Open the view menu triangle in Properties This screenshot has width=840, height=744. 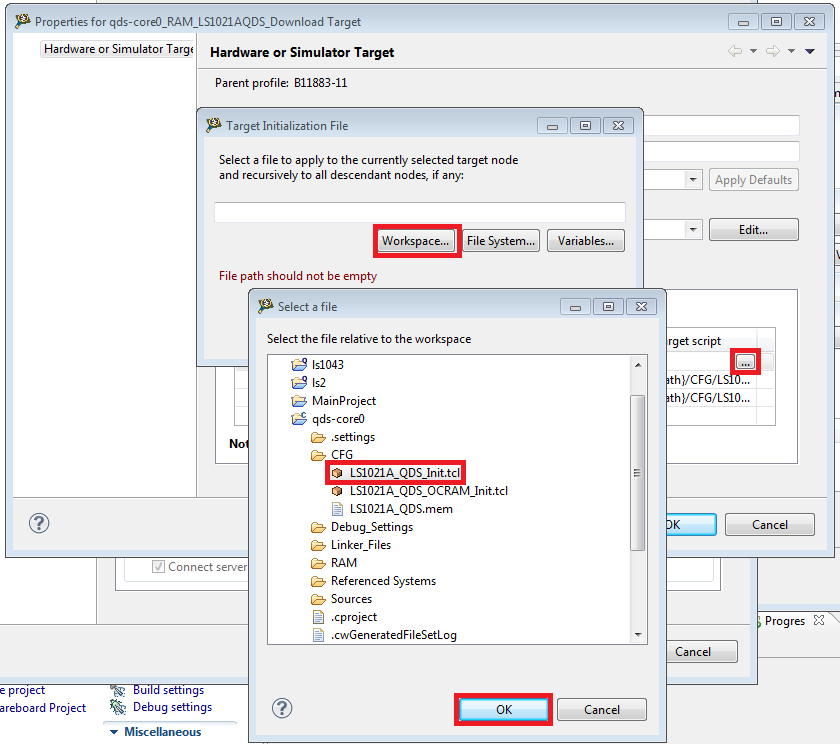point(810,51)
